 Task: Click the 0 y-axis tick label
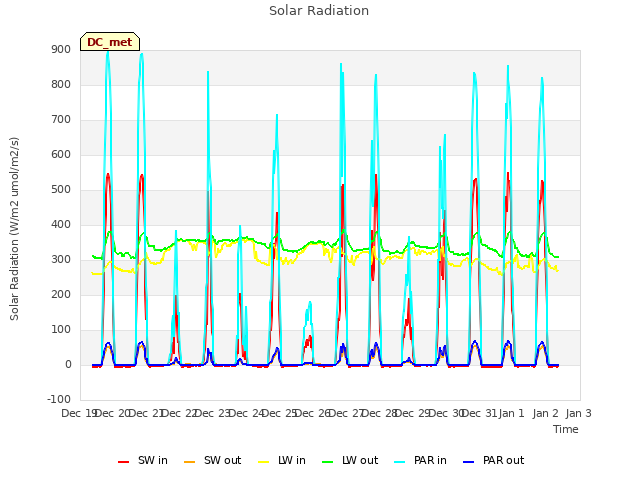68,365
